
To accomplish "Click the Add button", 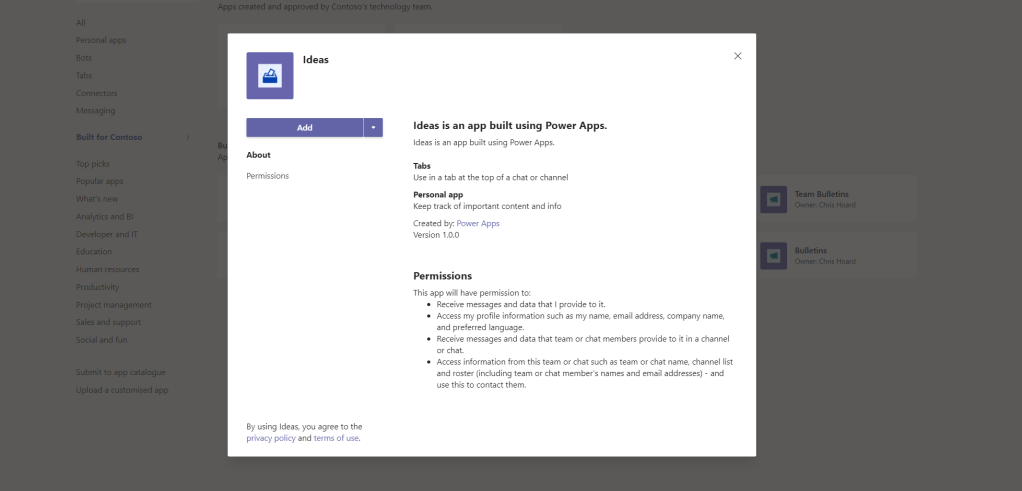I will point(304,128).
